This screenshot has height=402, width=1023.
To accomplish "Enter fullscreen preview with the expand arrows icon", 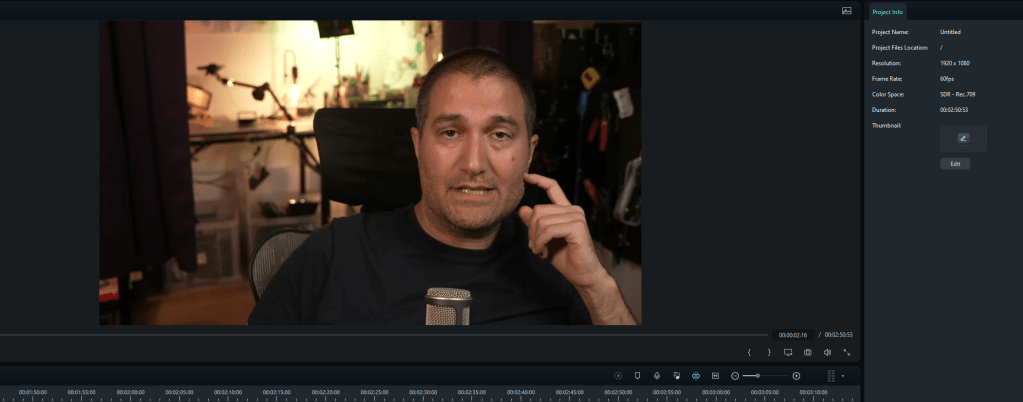I will (847, 352).
